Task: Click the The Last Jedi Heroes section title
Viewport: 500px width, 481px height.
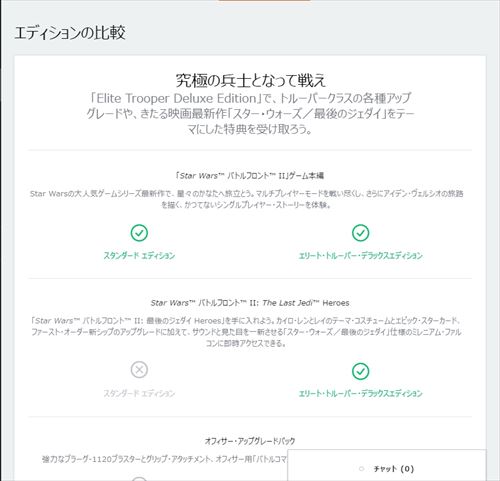Action: pos(250,303)
